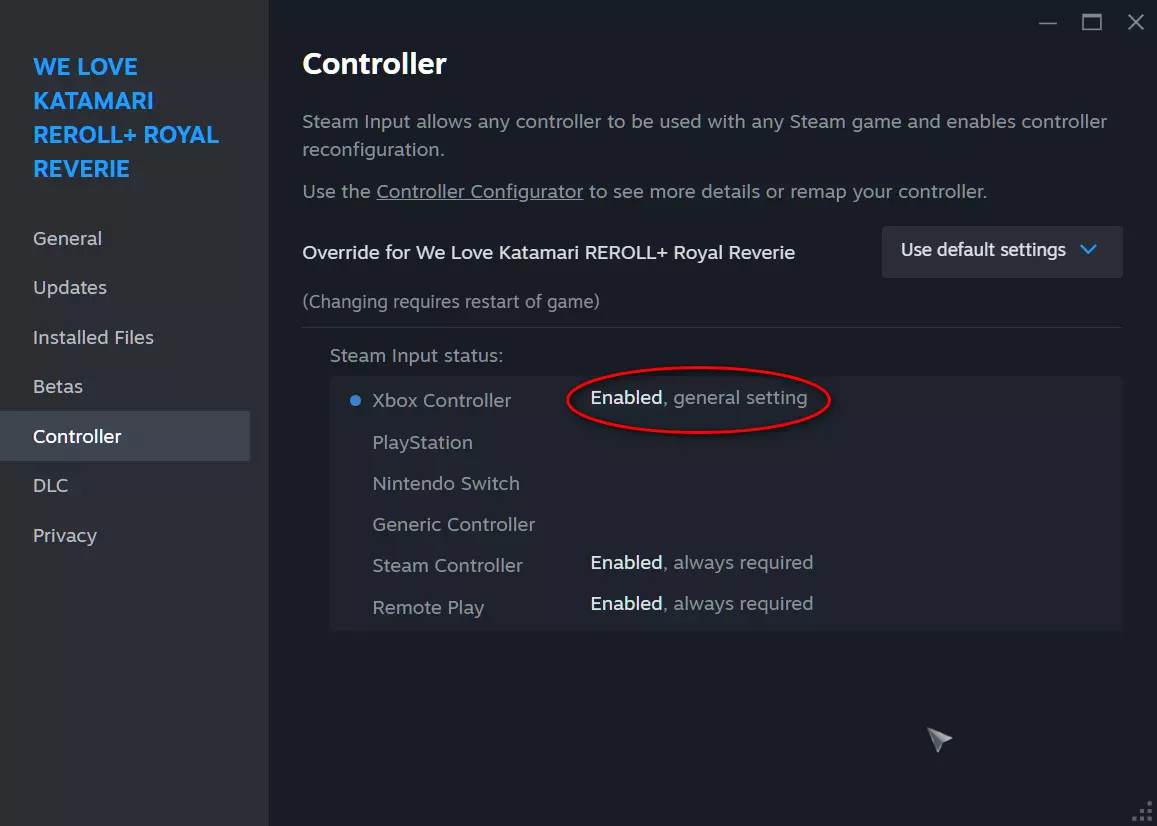Open the General settings tab
The width and height of the screenshot is (1157, 826).
pos(67,239)
